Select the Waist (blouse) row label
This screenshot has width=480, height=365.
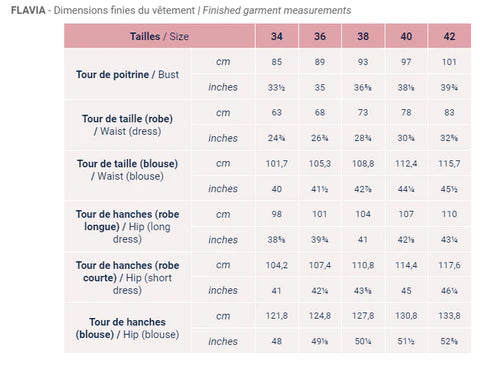127,170
